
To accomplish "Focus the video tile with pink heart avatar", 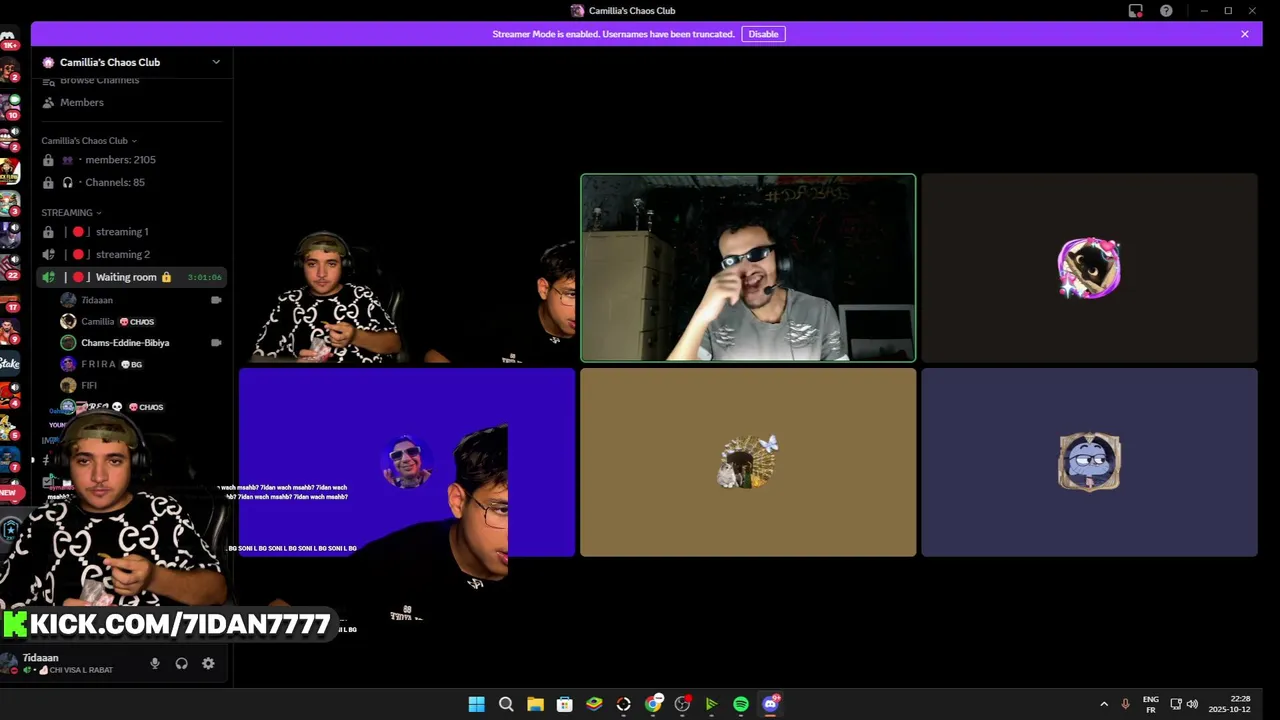I will 1089,268.
